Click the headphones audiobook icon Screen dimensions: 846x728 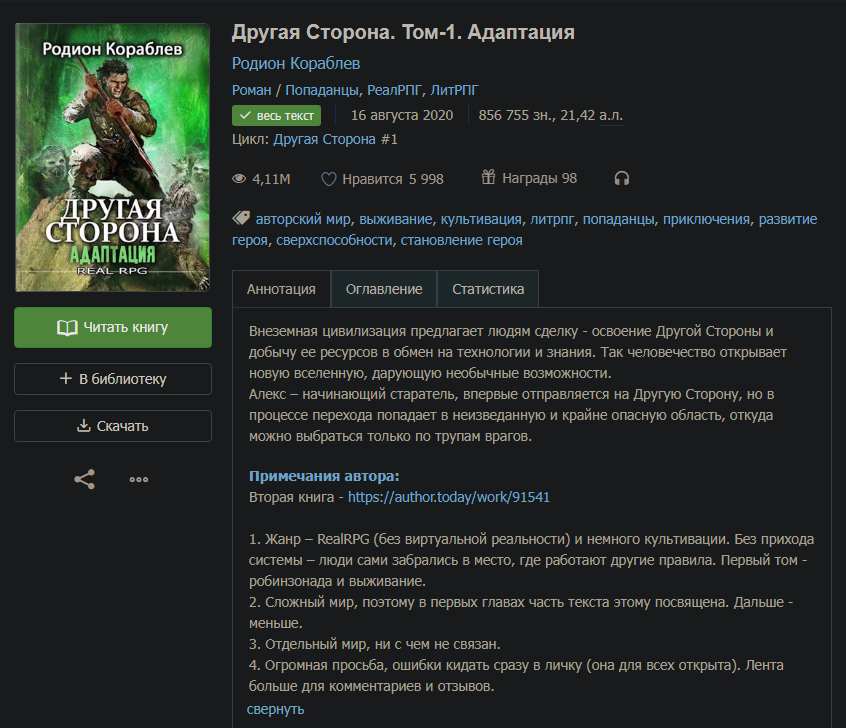pyautogui.click(x=622, y=179)
